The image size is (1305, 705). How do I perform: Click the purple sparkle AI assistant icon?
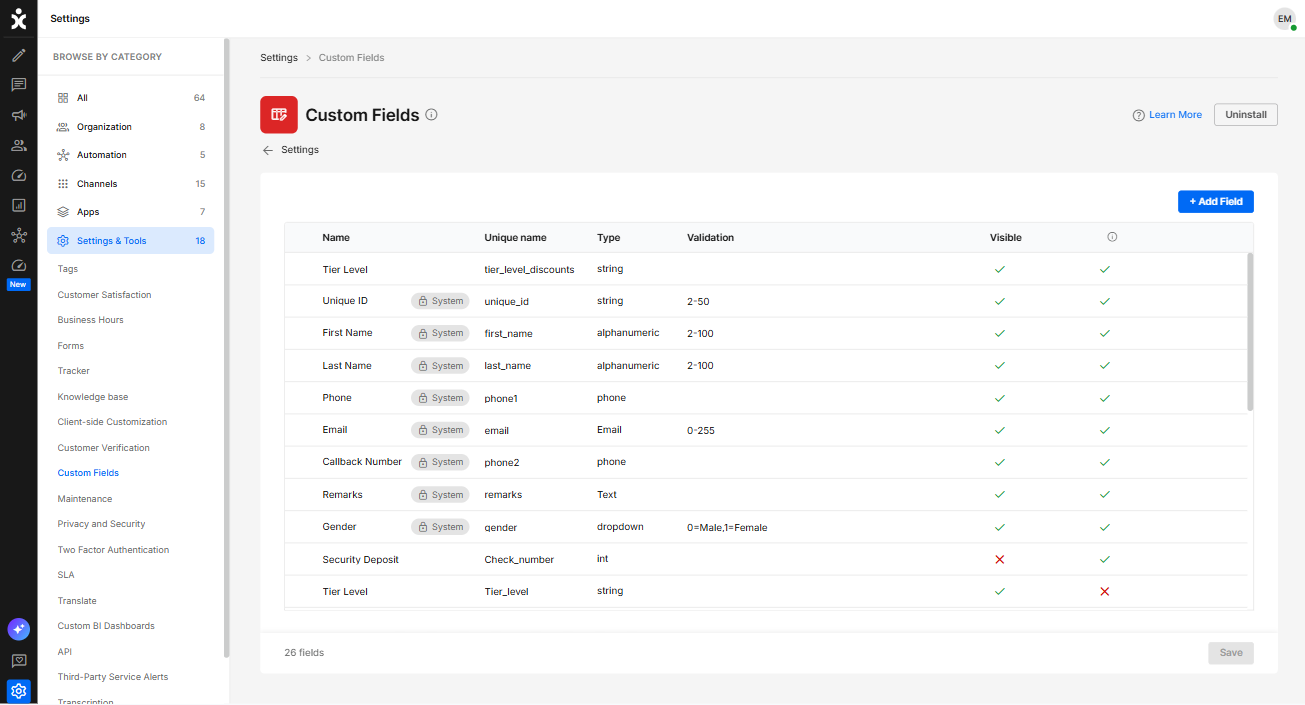(x=18, y=629)
